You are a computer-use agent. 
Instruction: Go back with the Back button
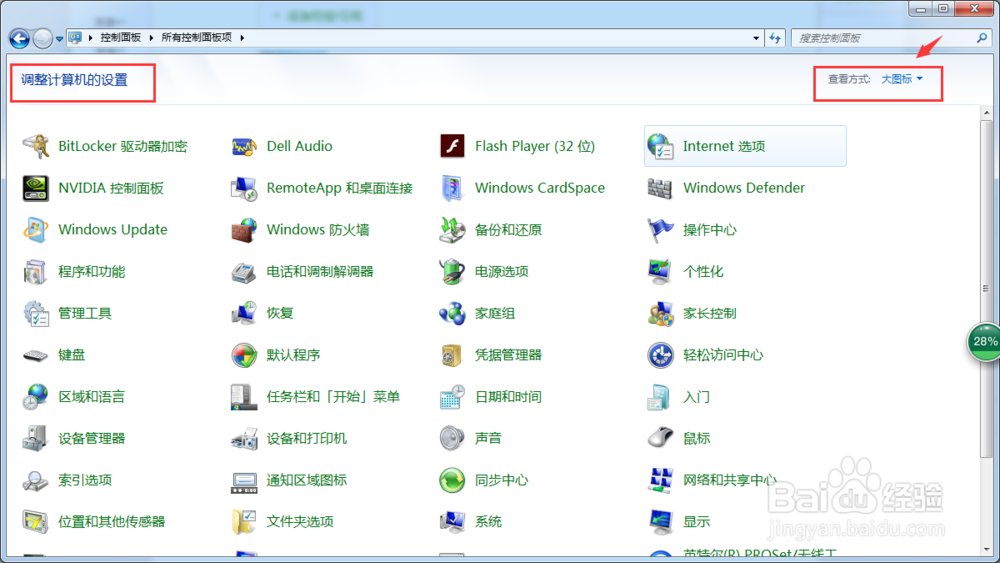click(19, 39)
